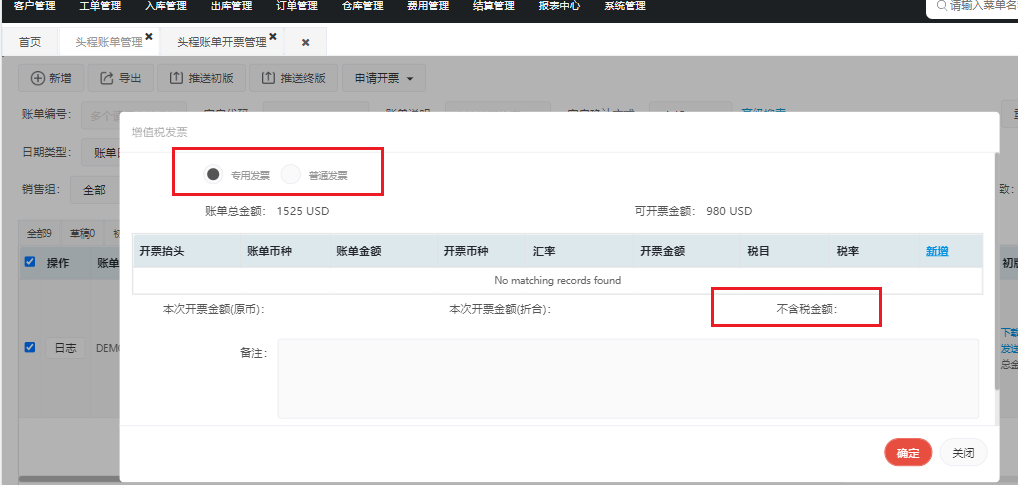The width and height of the screenshot is (1018, 485).
Task: Open the 报表中心 menu
Action: point(559,6)
